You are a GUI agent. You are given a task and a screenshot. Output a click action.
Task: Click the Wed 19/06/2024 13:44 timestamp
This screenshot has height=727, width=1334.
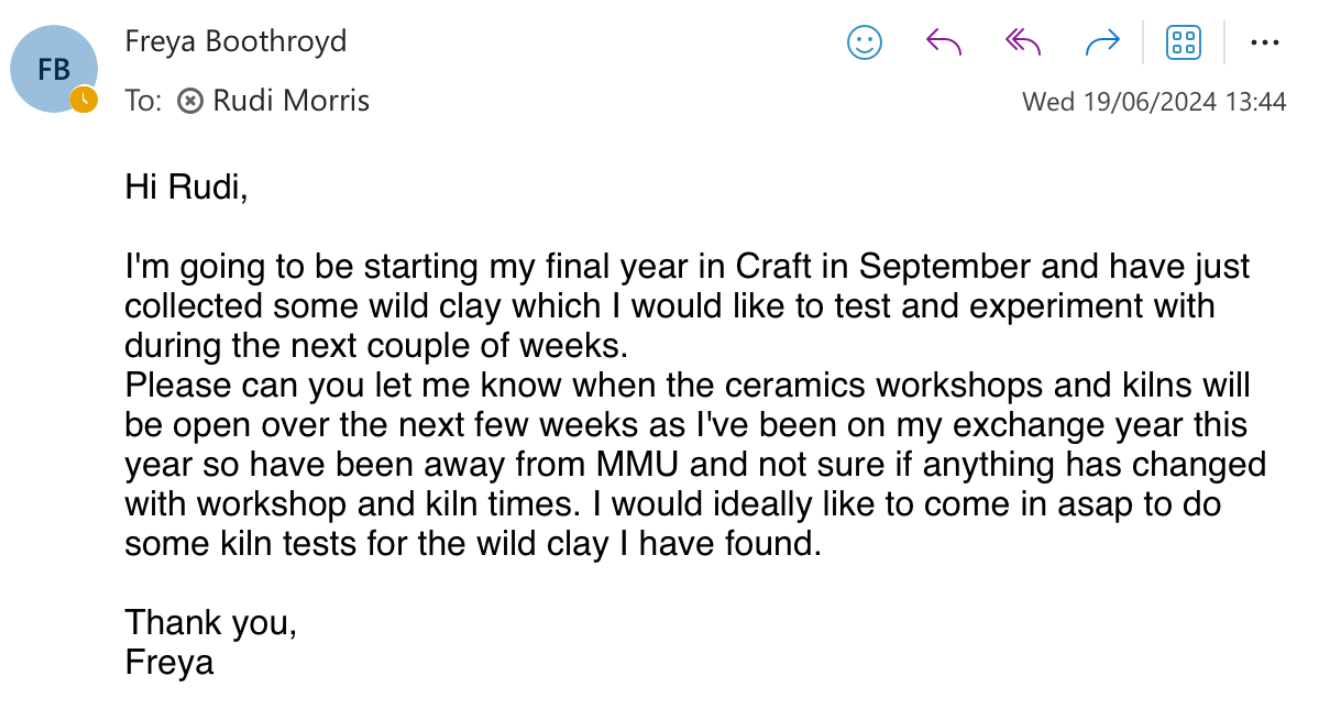click(1154, 101)
